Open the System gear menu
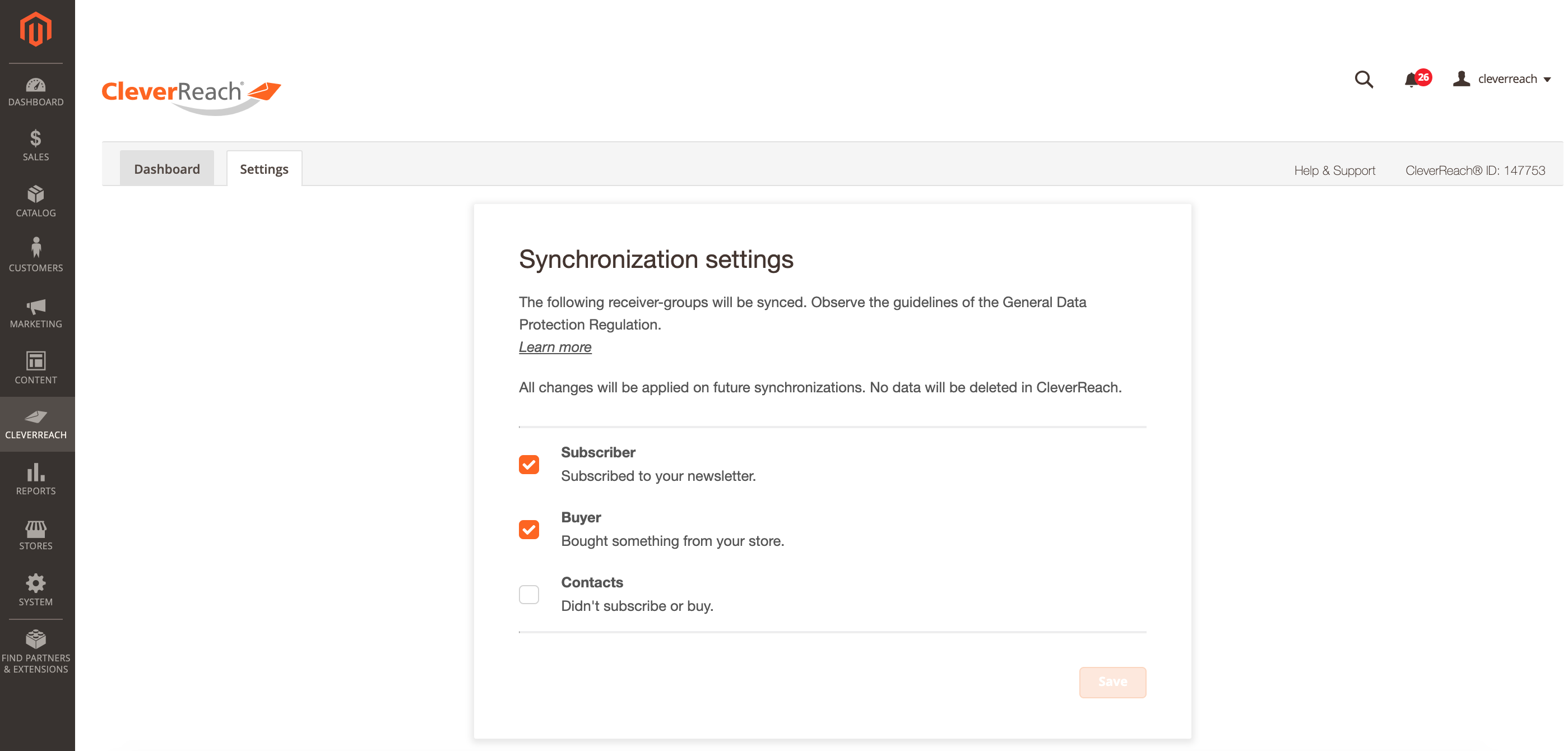The height and width of the screenshot is (751, 1568). click(36, 590)
